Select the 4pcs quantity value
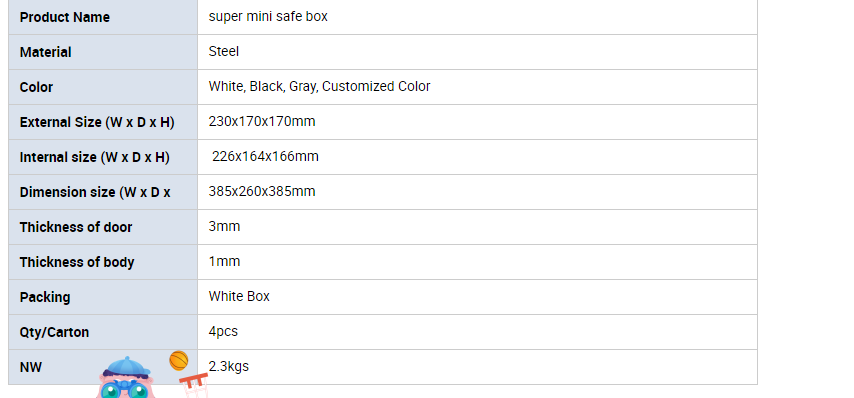 pyautogui.click(x=223, y=332)
